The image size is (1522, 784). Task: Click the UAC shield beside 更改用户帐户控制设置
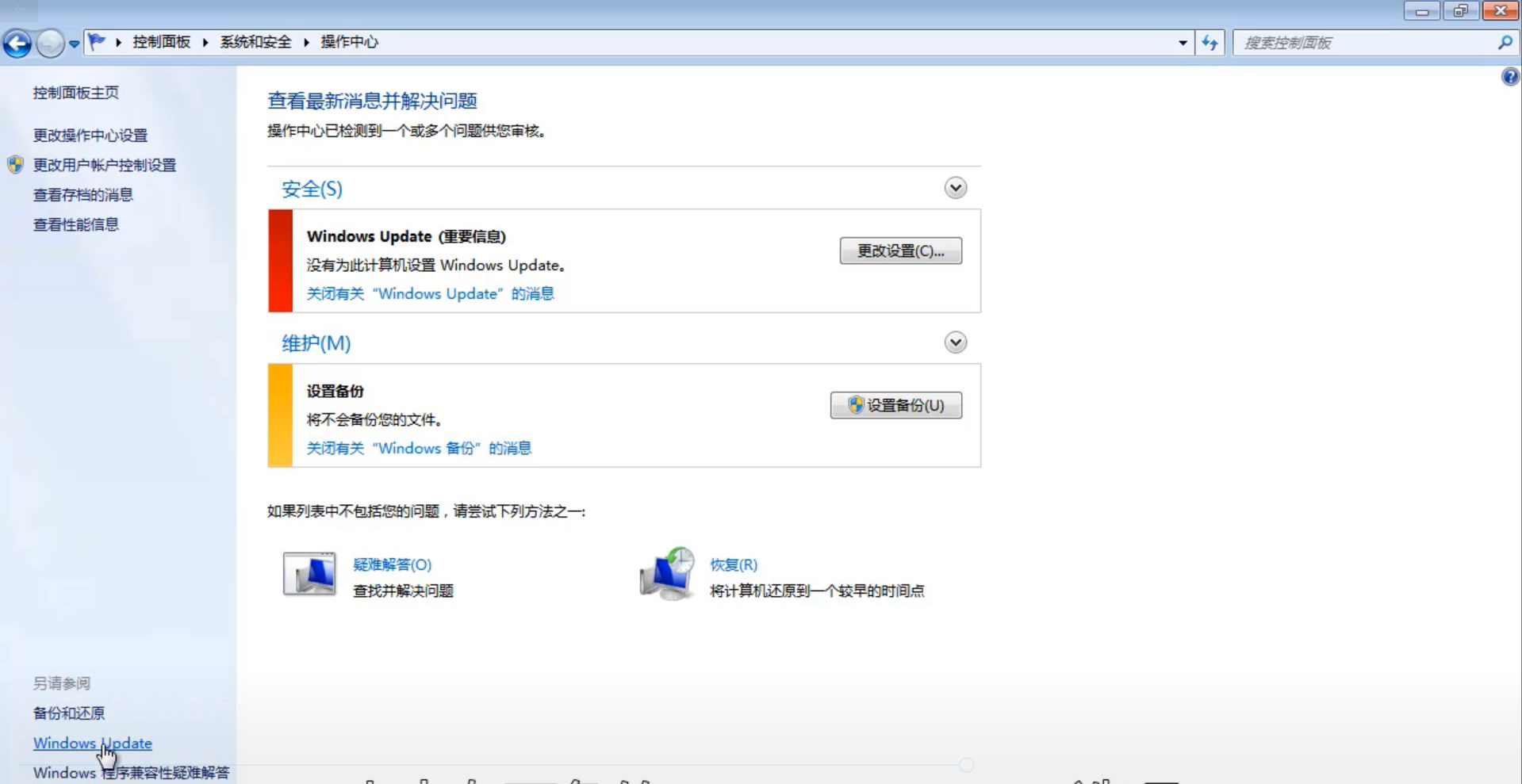pos(16,165)
